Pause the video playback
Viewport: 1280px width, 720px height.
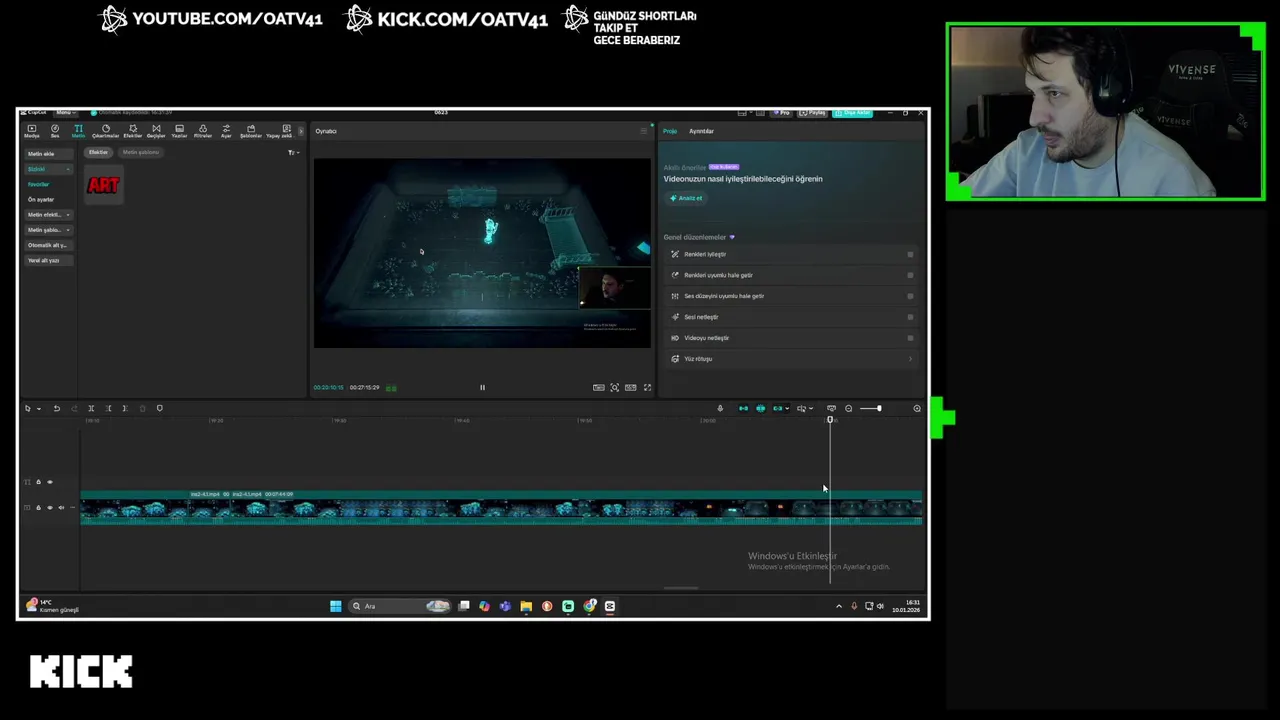(x=482, y=388)
